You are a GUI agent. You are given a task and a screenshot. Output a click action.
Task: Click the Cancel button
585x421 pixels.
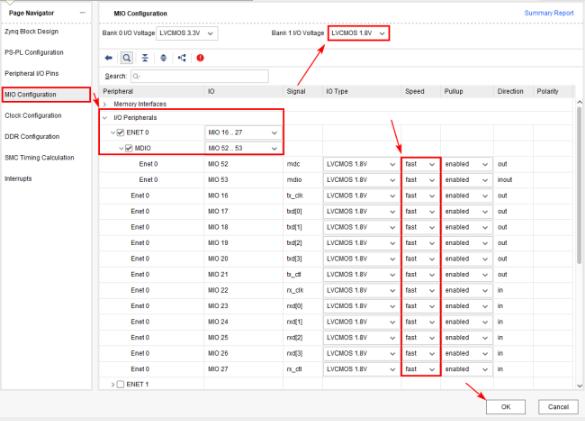558,407
